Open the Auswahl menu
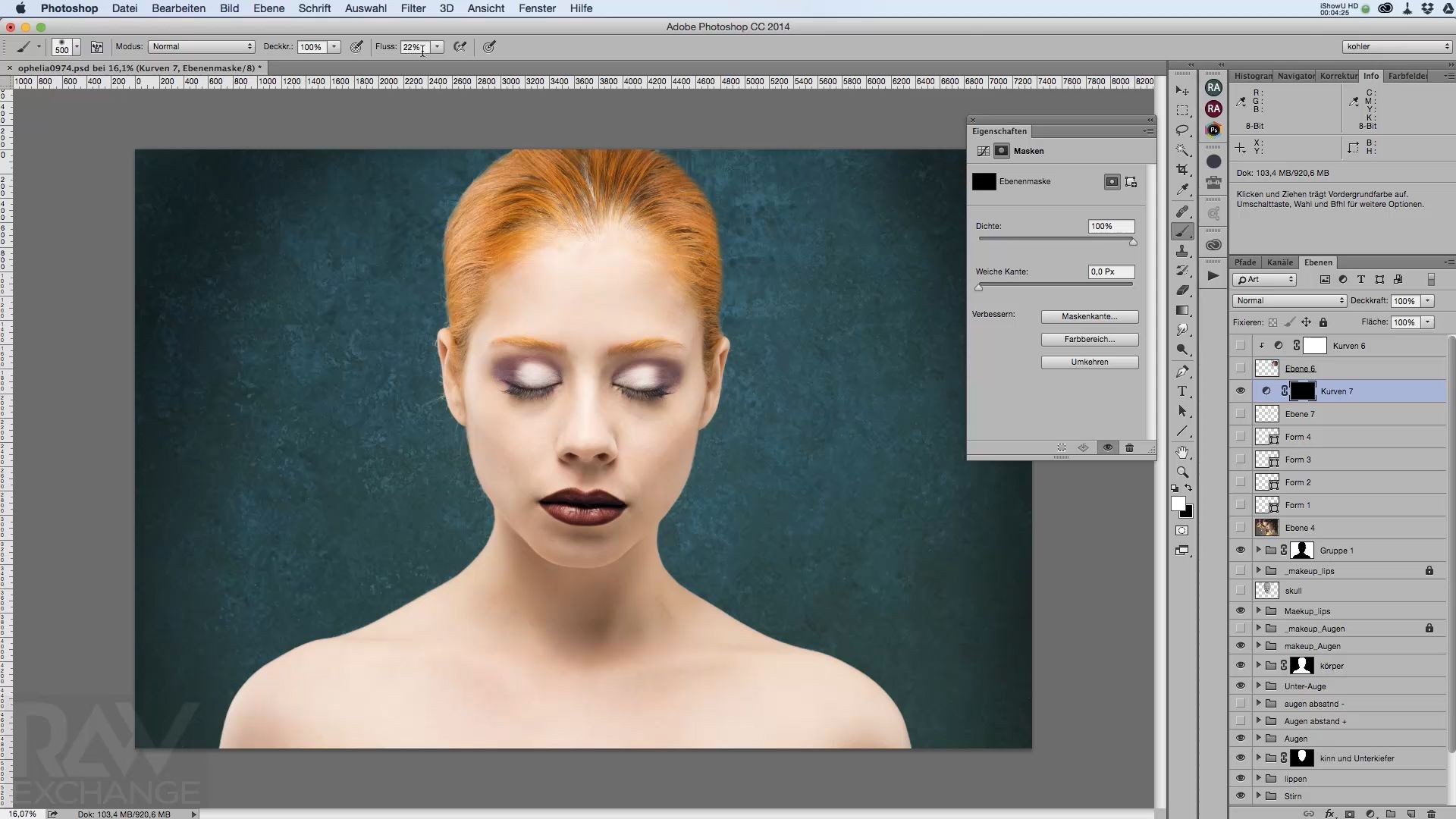1456x819 pixels. (x=366, y=8)
